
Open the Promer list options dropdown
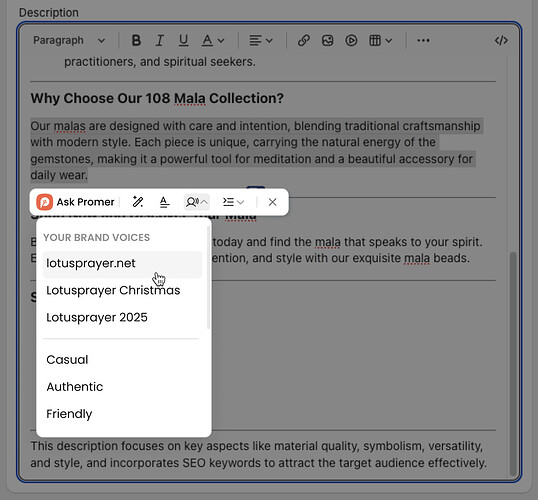[233, 202]
